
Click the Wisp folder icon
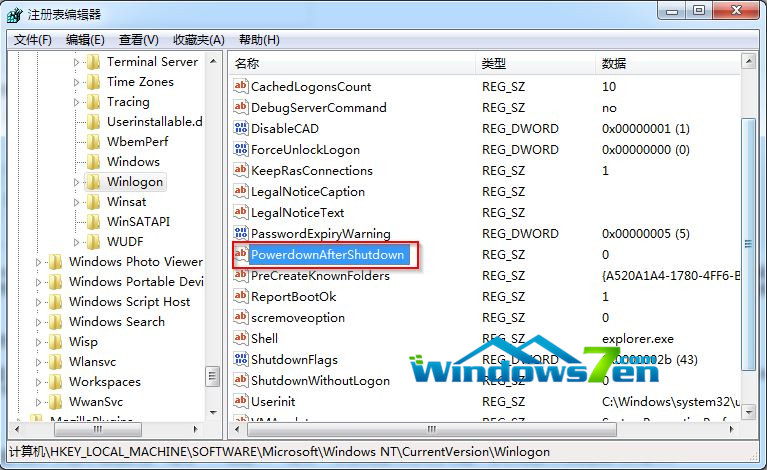55,342
